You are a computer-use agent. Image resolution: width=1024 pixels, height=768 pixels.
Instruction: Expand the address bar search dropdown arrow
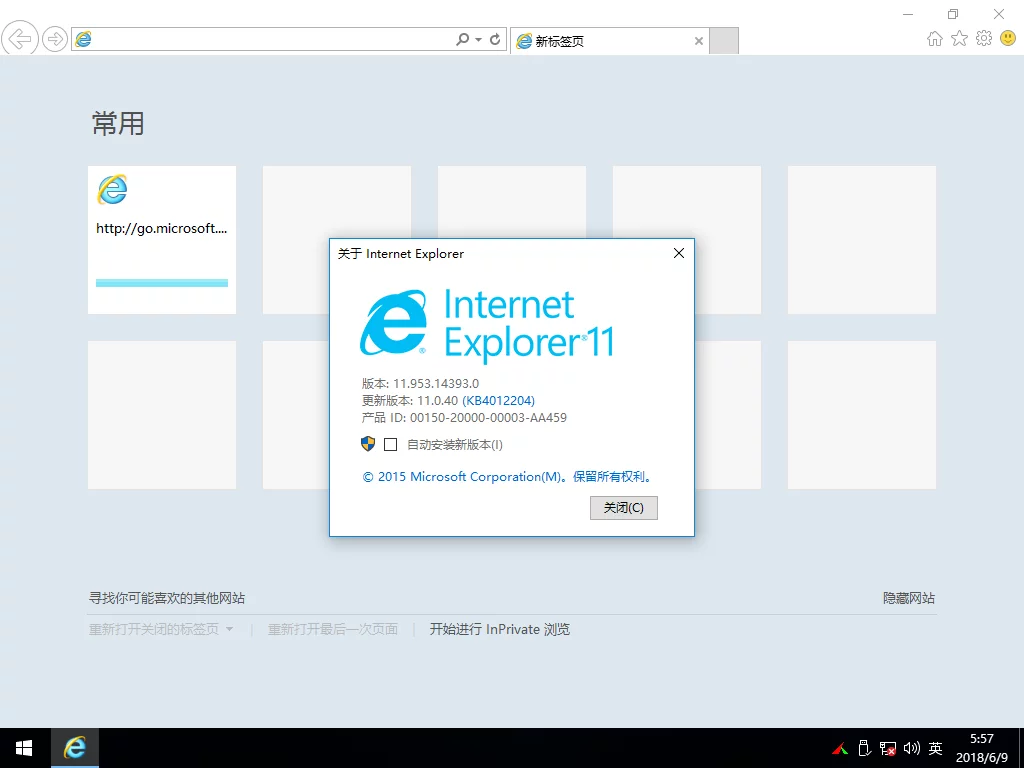[x=479, y=39]
